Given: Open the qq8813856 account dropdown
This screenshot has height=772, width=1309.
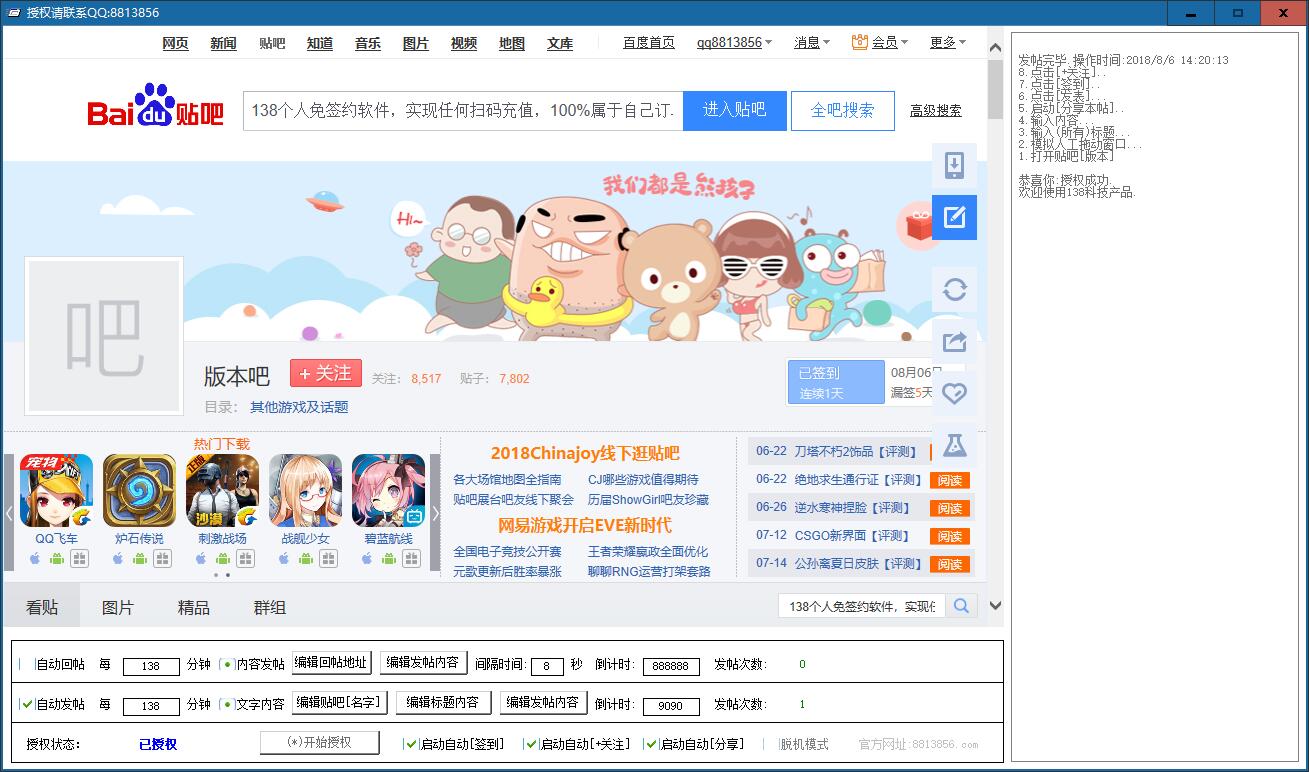Looking at the screenshot, I should tap(734, 43).
